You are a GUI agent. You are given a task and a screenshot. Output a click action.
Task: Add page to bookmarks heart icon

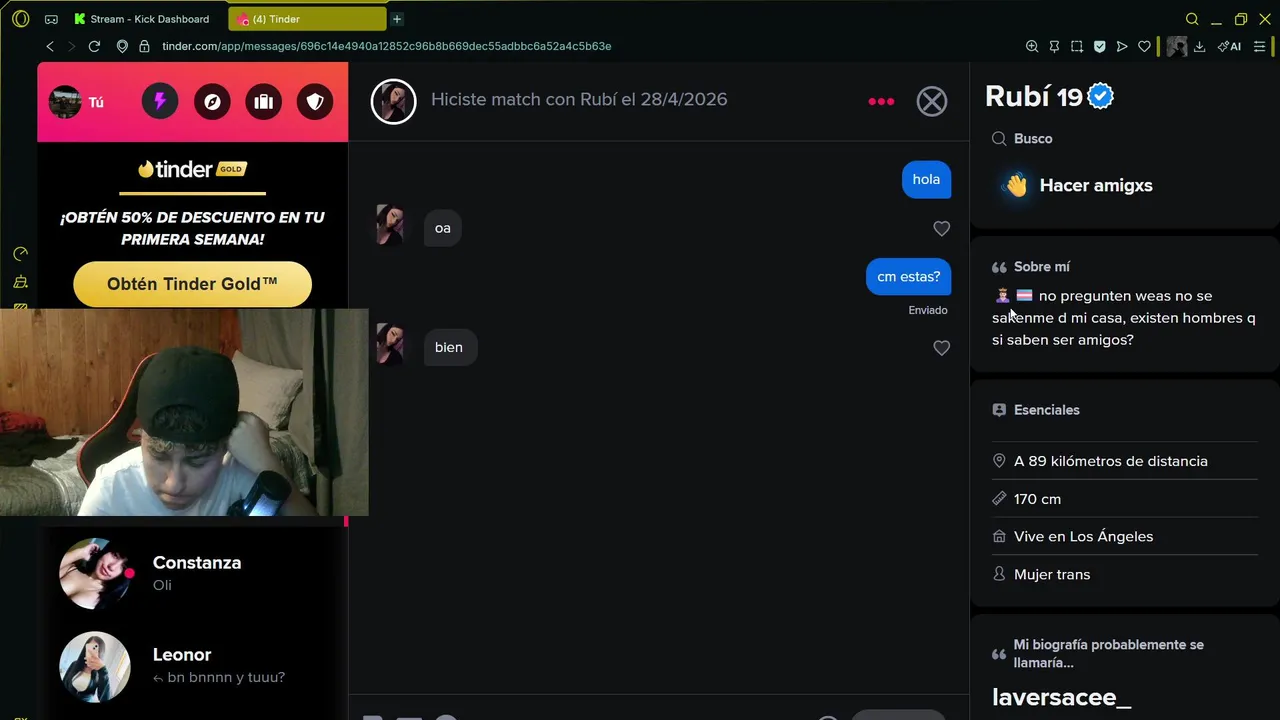coord(1144,46)
